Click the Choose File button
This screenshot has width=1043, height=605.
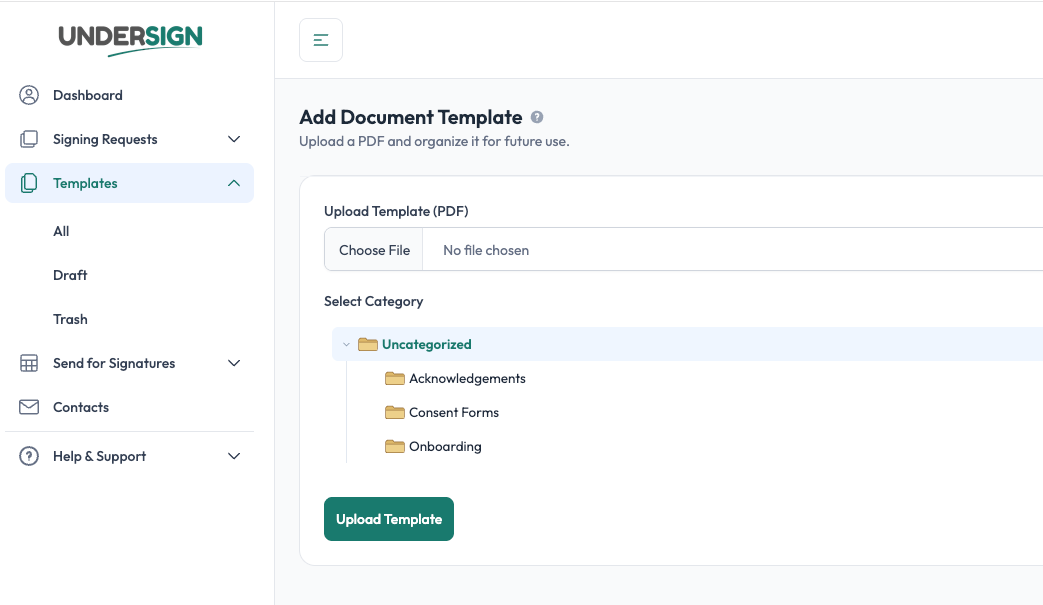point(374,250)
